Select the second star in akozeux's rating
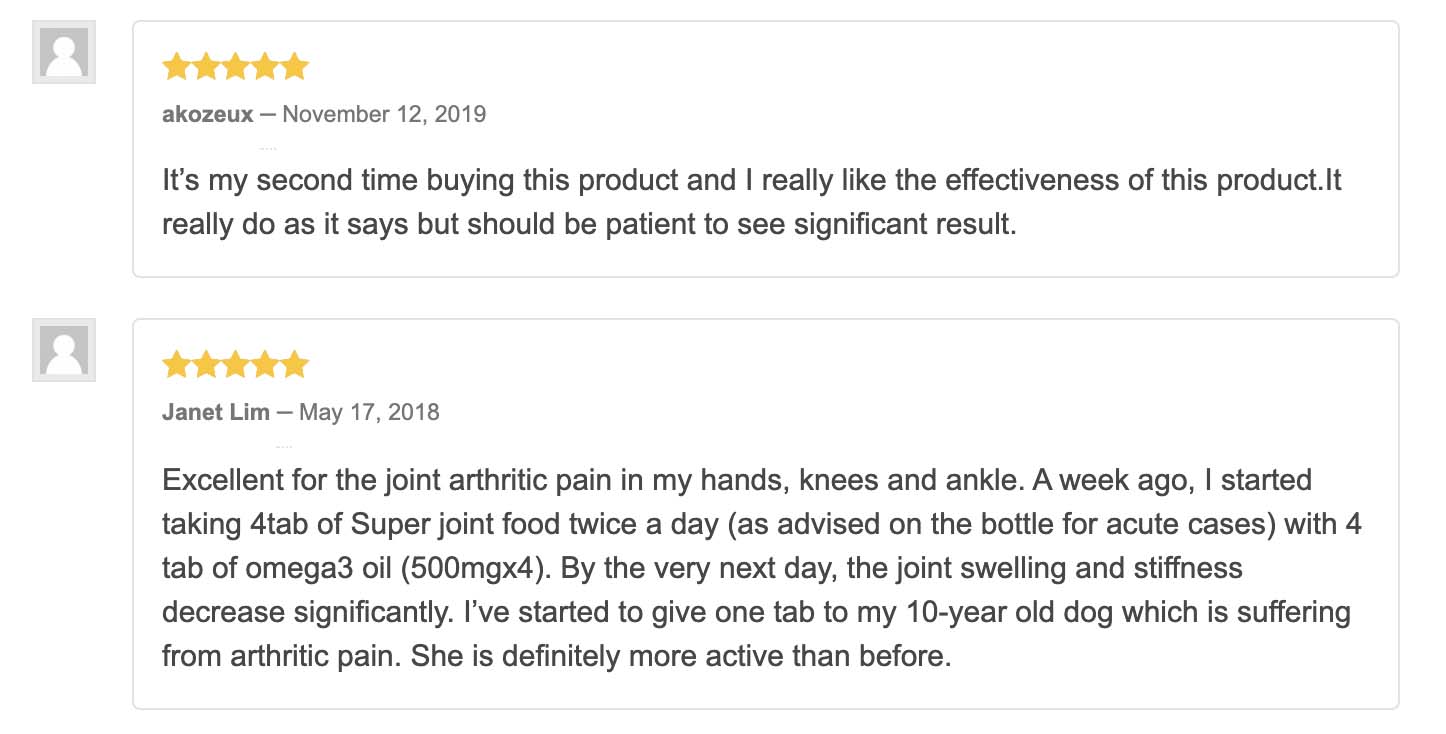The height and width of the screenshot is (734, 1446). [x=206, y=67]
